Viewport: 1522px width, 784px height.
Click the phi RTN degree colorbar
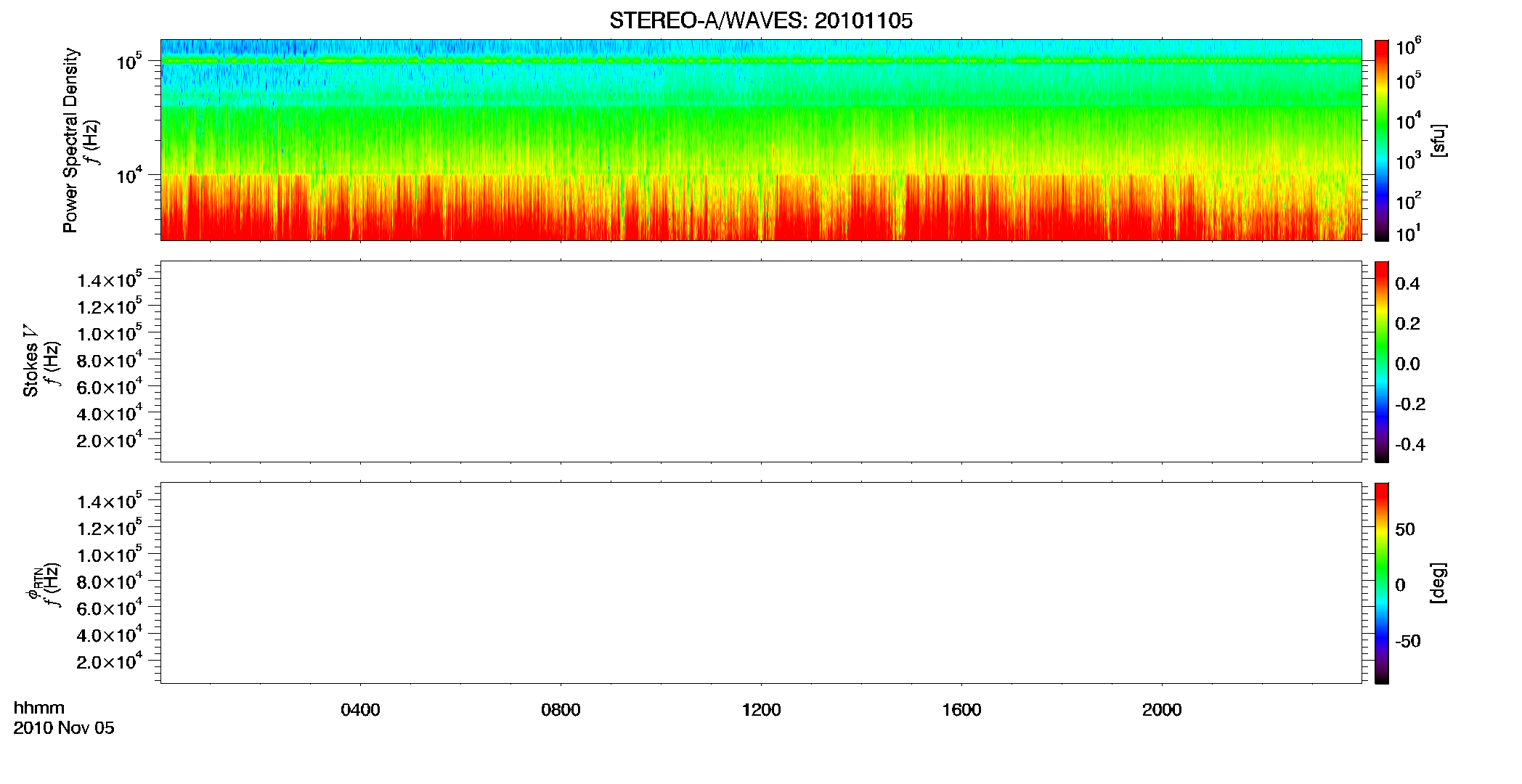click(x=1382, y=583)
